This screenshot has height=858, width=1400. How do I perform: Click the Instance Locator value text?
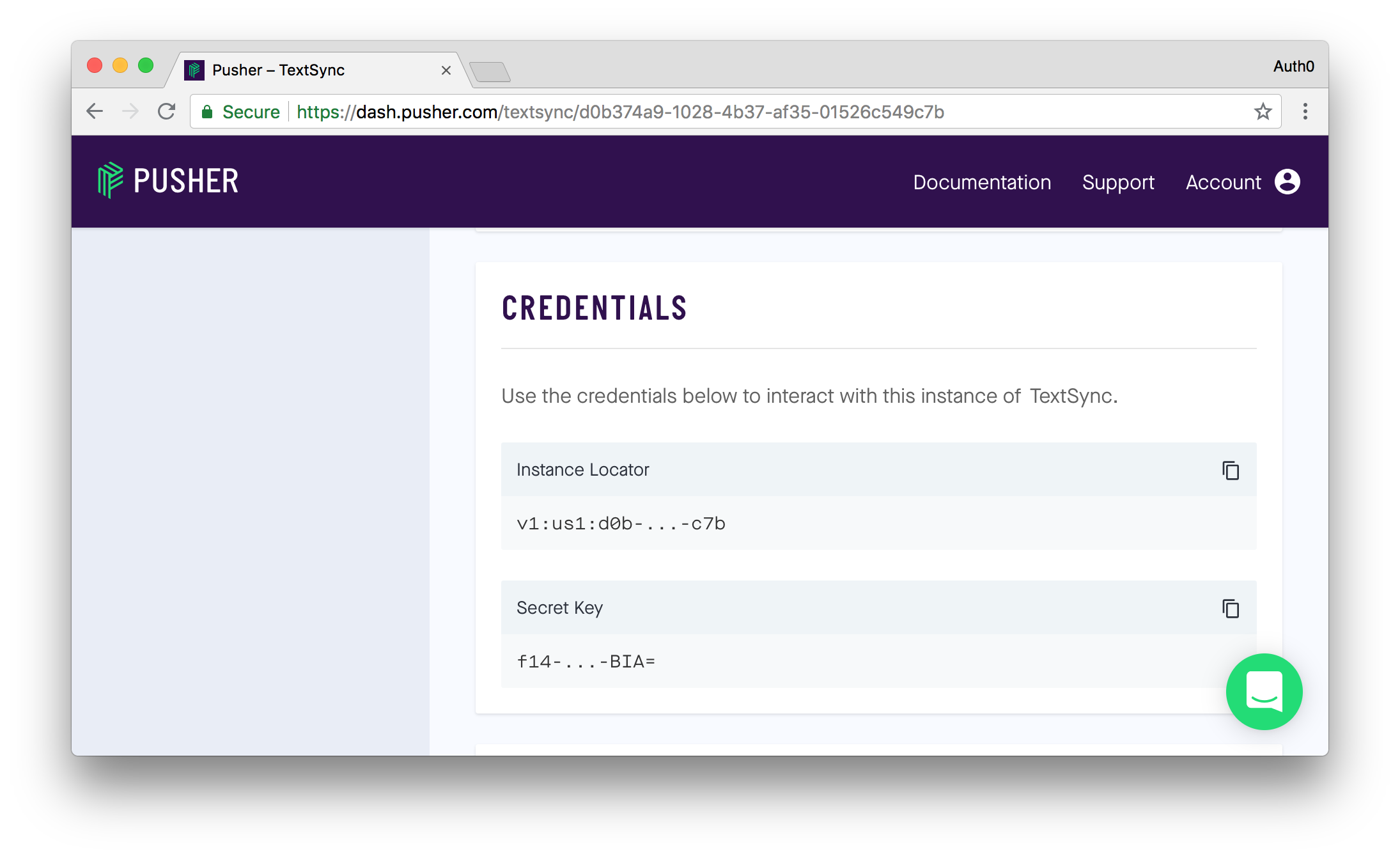(x=621, y=524)
